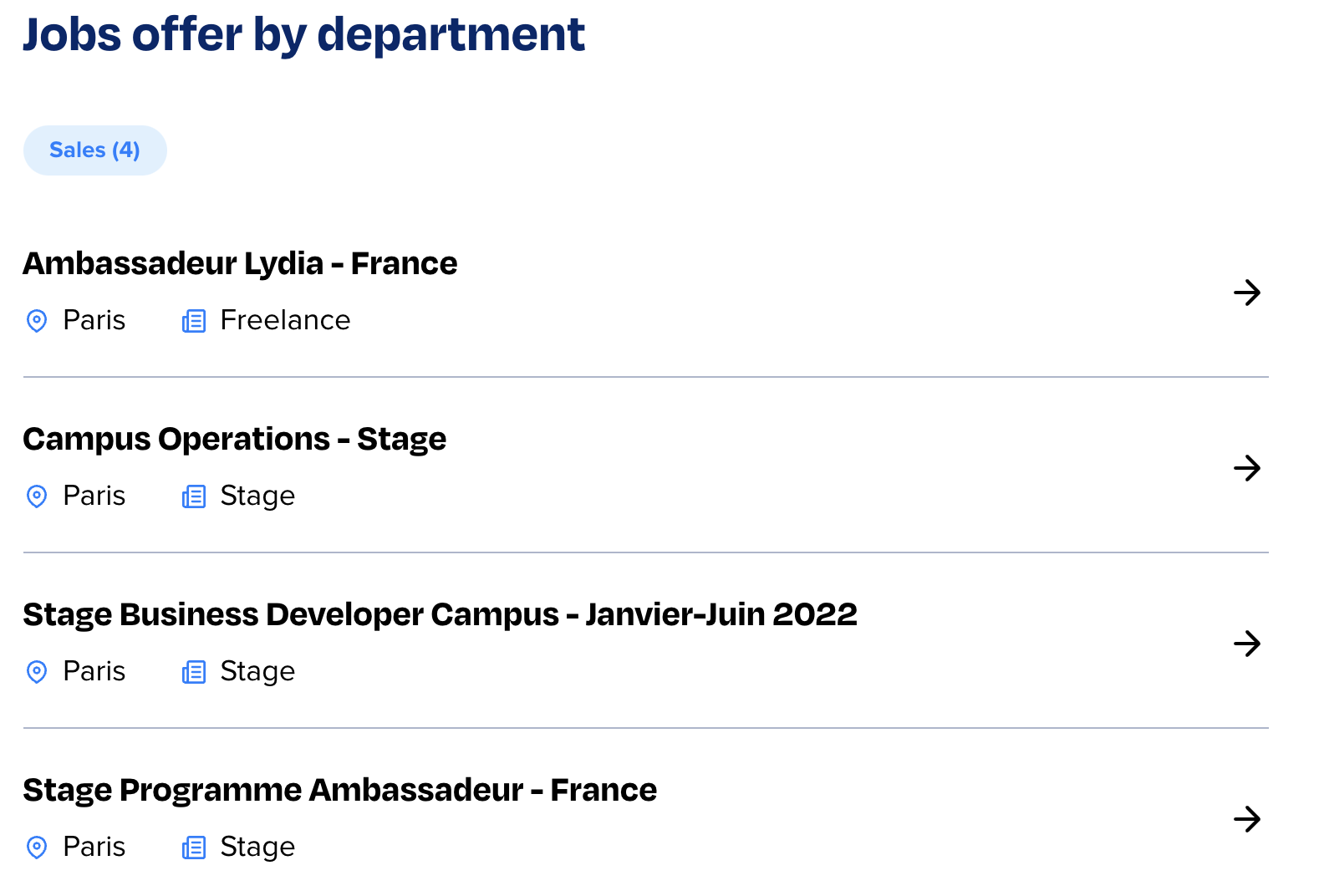
Task: Open the Campus Operations - Stage job
Action: click(234, 439)
